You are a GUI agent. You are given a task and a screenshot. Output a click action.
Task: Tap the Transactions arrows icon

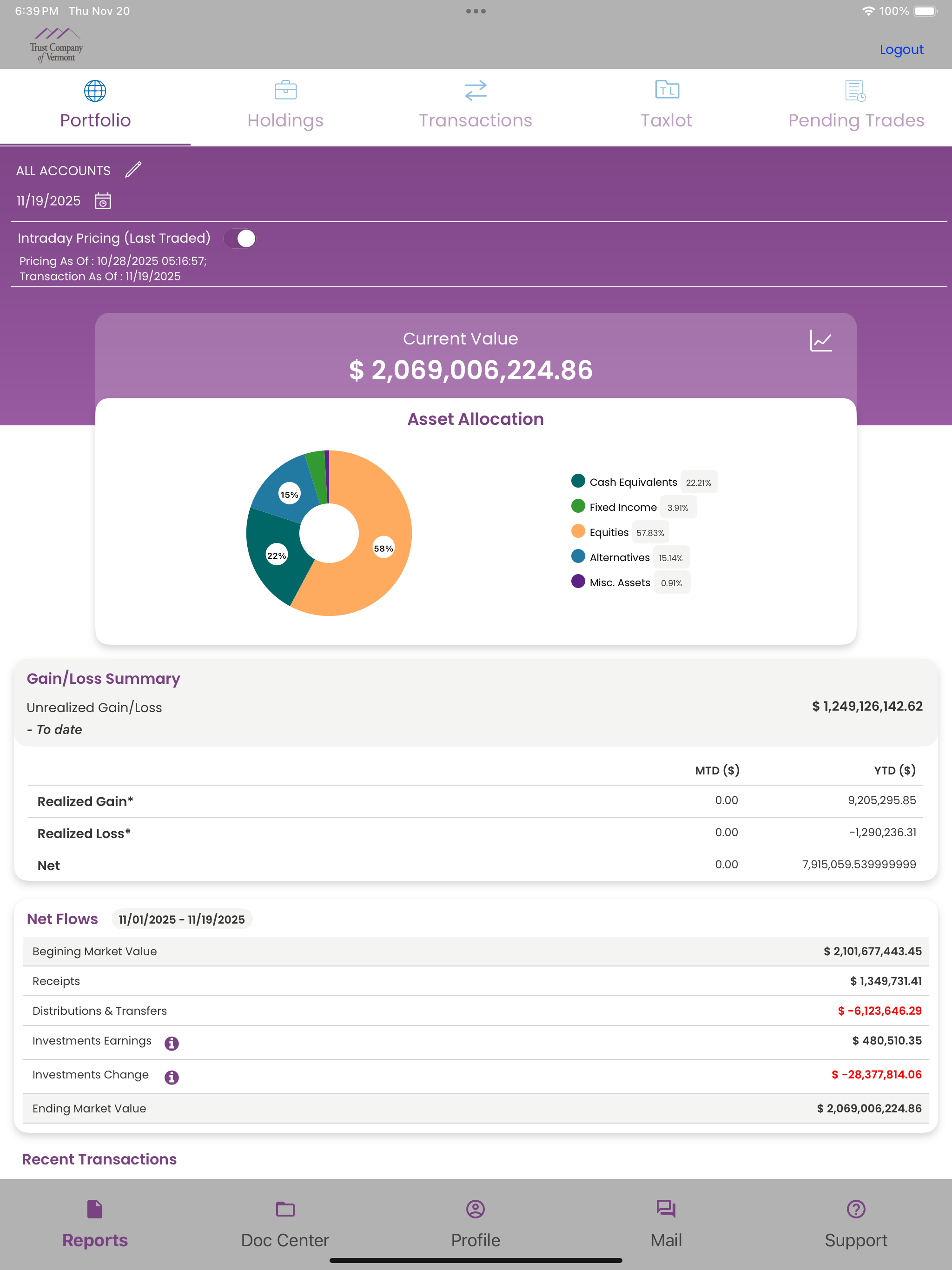click(x=476, y=90)
